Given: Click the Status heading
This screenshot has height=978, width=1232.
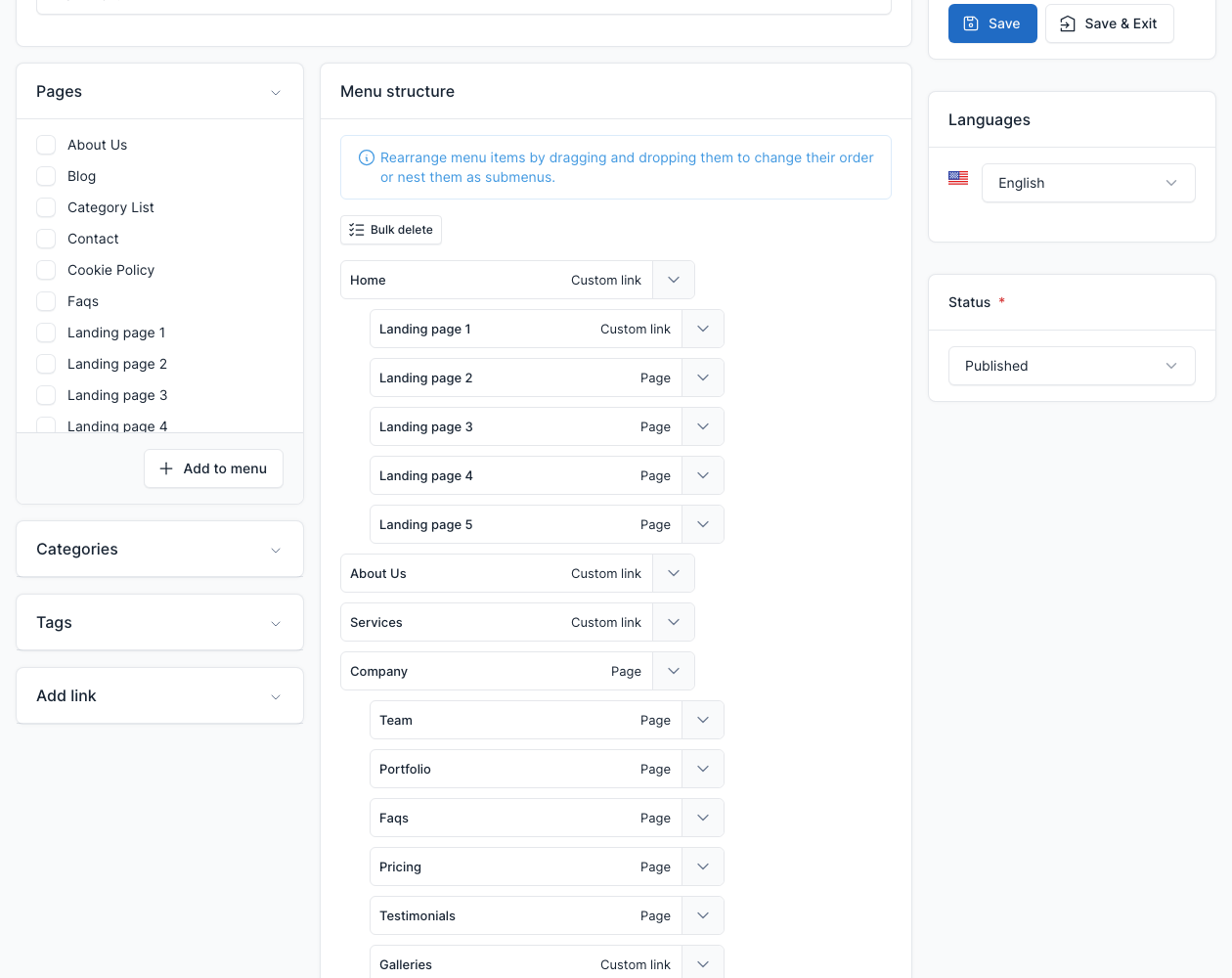Looking at the screenshot, I should pos(969,302).
